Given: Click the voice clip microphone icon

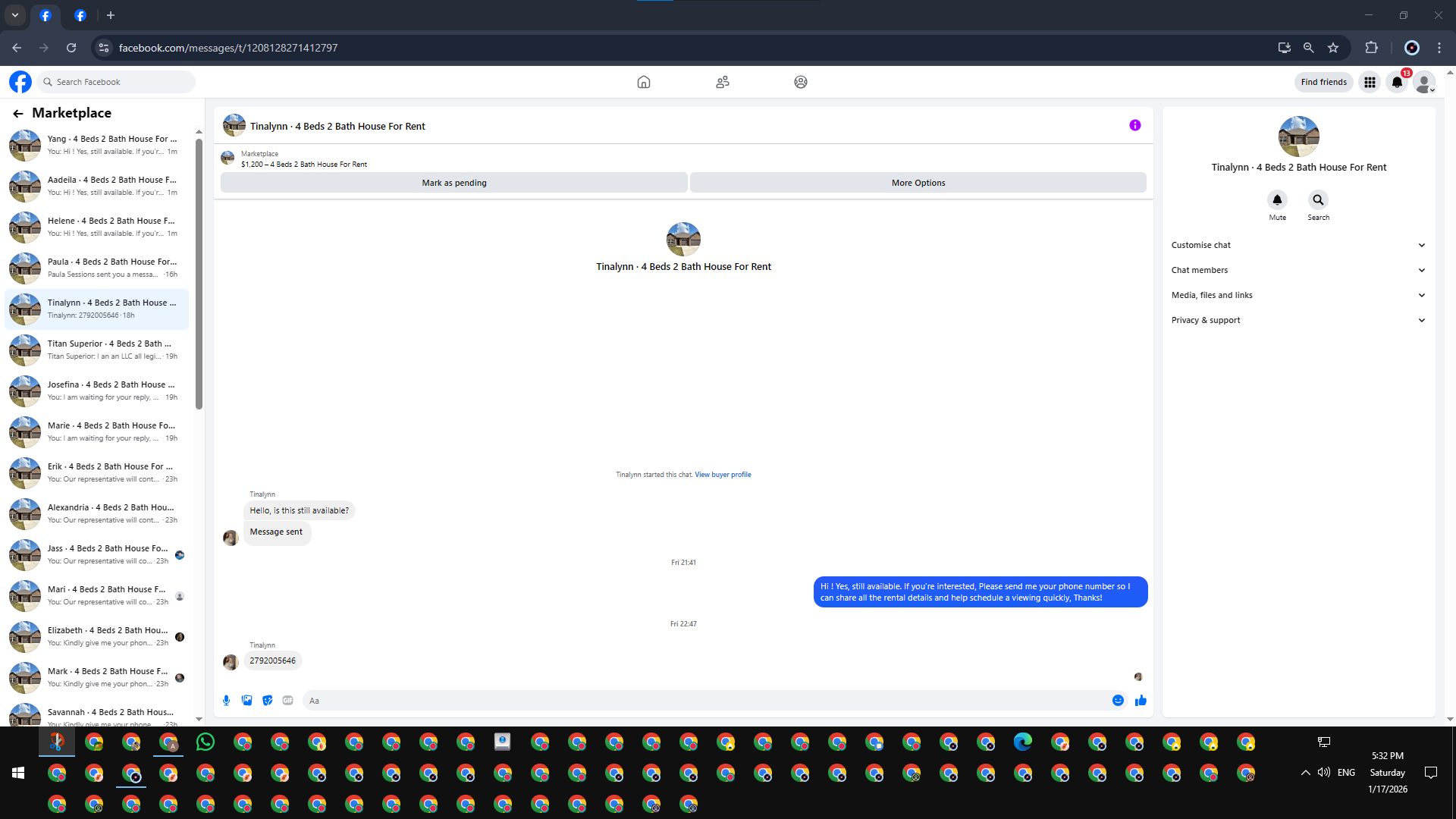Looking at the screenshot, I should coord(226,700).
